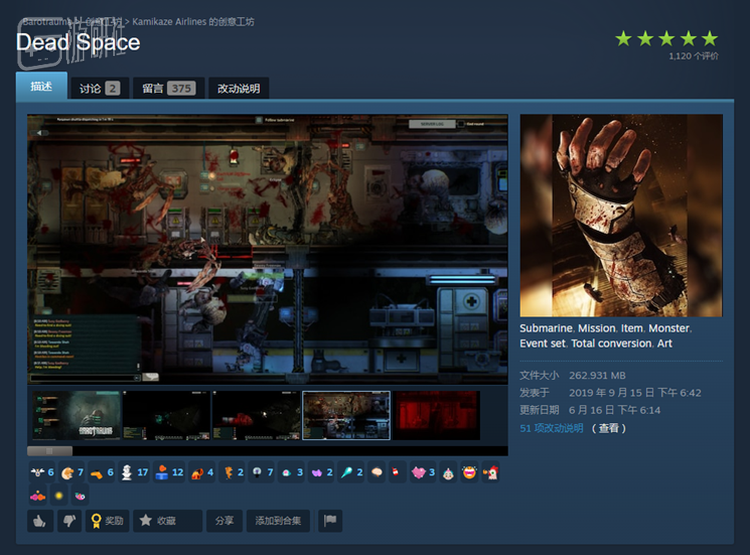
Task: Click the thumbs up rate button
Action: (41, 521)
